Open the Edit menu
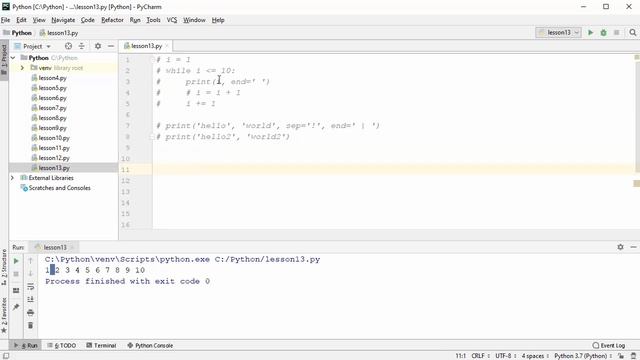Viewport: 640px width, 360px height. 21,20
